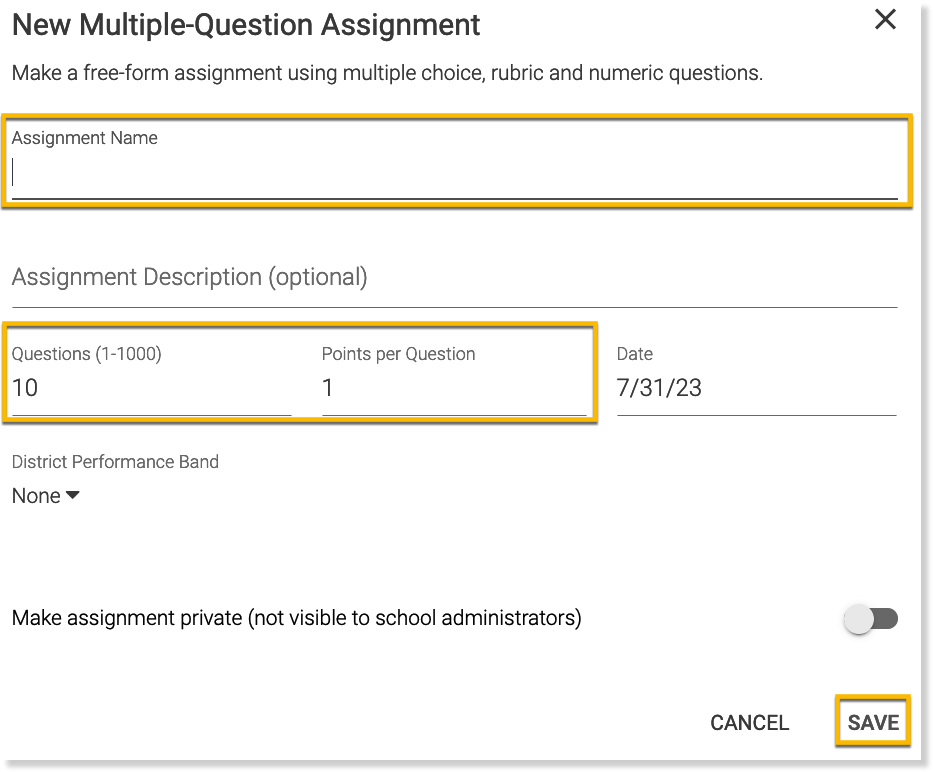933x772 pixels.
Task: Click the "Assignment Name" label
Action: 85,138
